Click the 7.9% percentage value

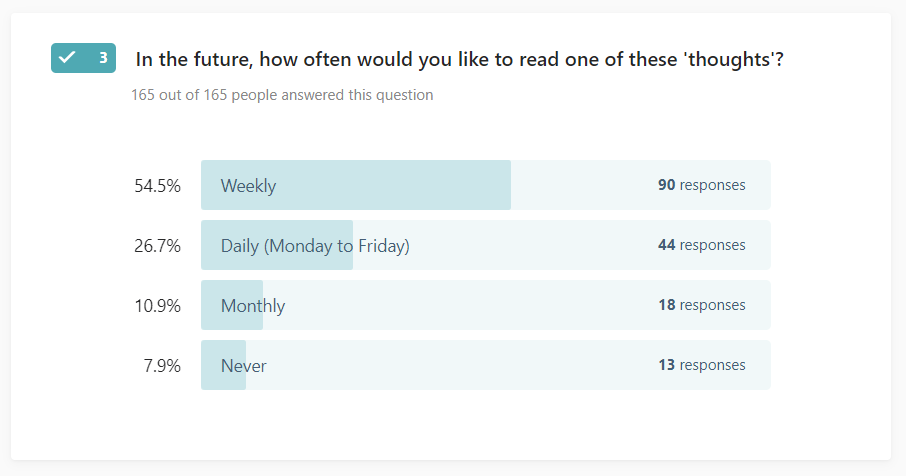(x=162, y=366)
